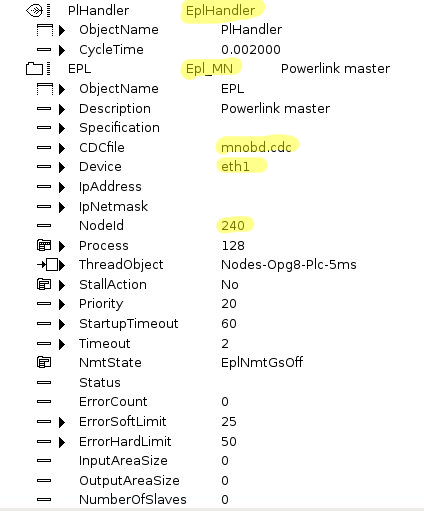This screenshot has height=511, width=424.
Task: Click the Nodes-Opg8-Plc-5ms ThreadObject value
Action: (289, 265)
